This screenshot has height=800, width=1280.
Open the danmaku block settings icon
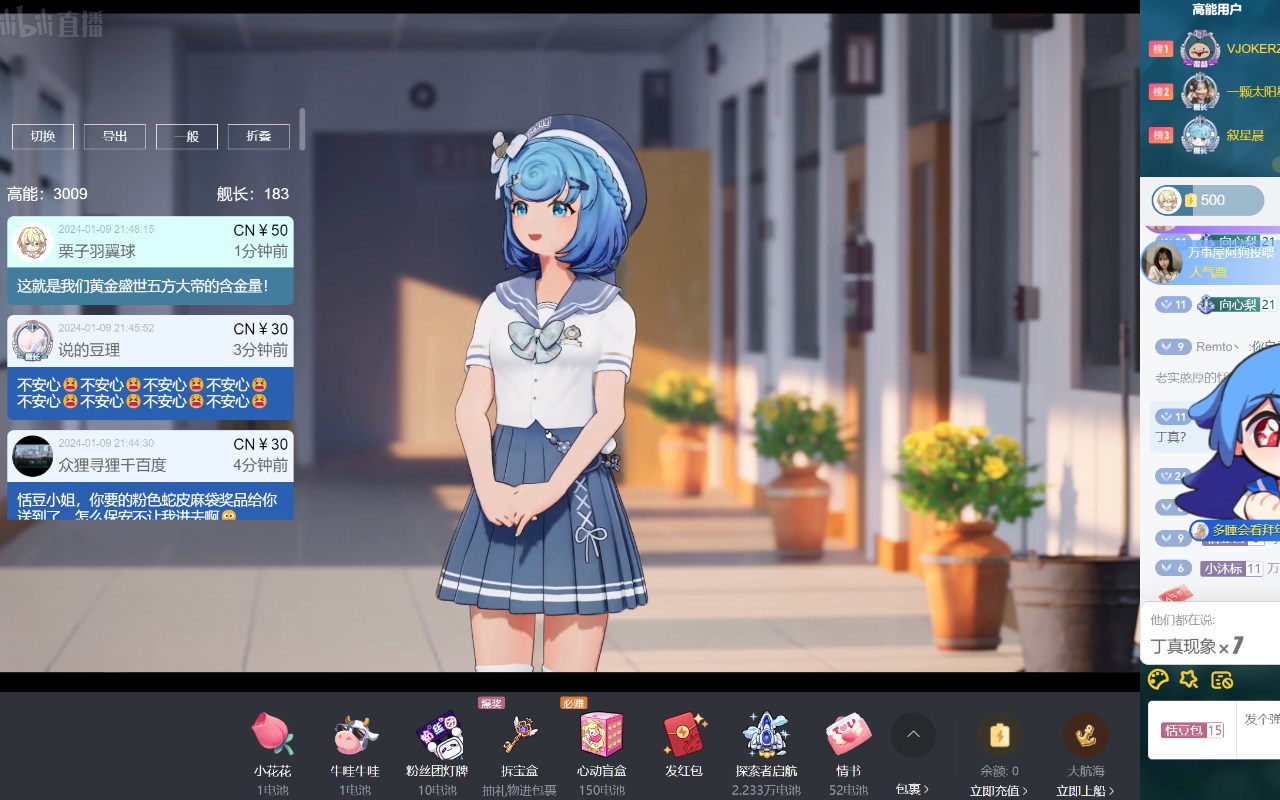point(1221,680)
